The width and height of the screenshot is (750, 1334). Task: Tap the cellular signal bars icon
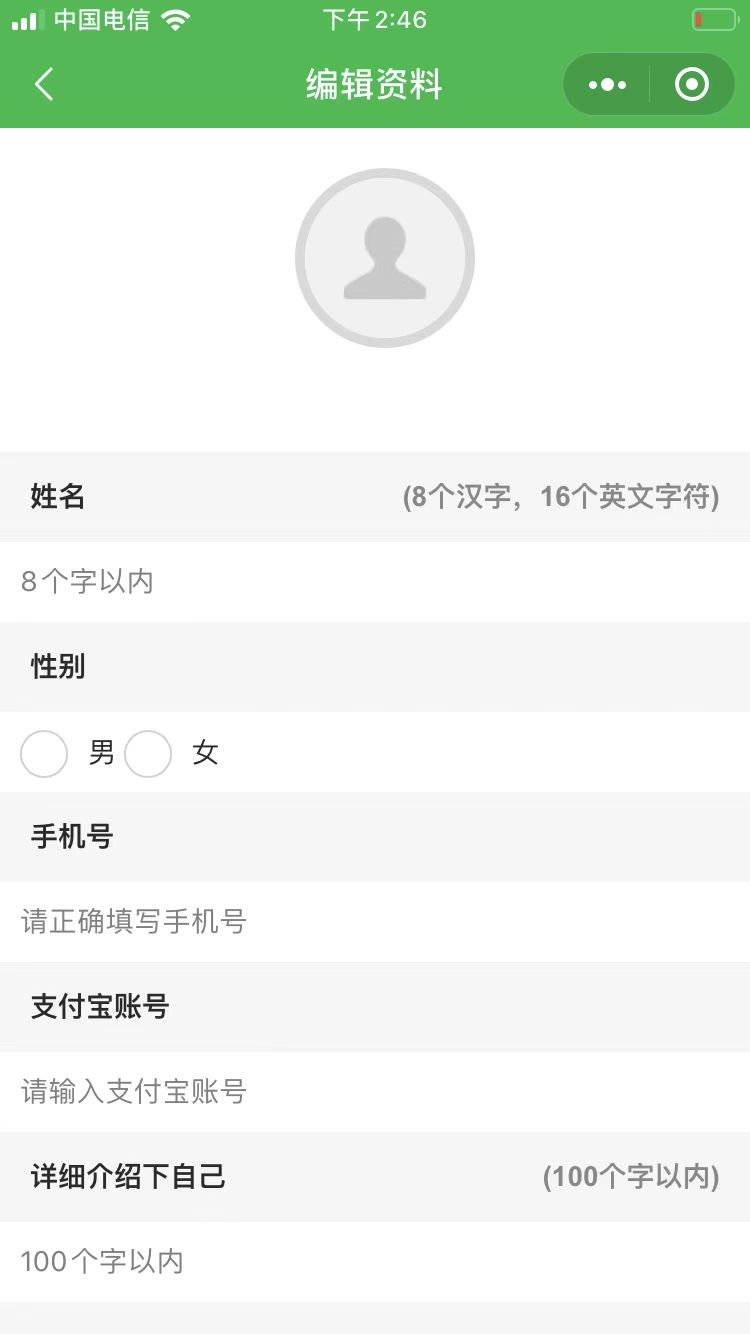pos(28,20)
